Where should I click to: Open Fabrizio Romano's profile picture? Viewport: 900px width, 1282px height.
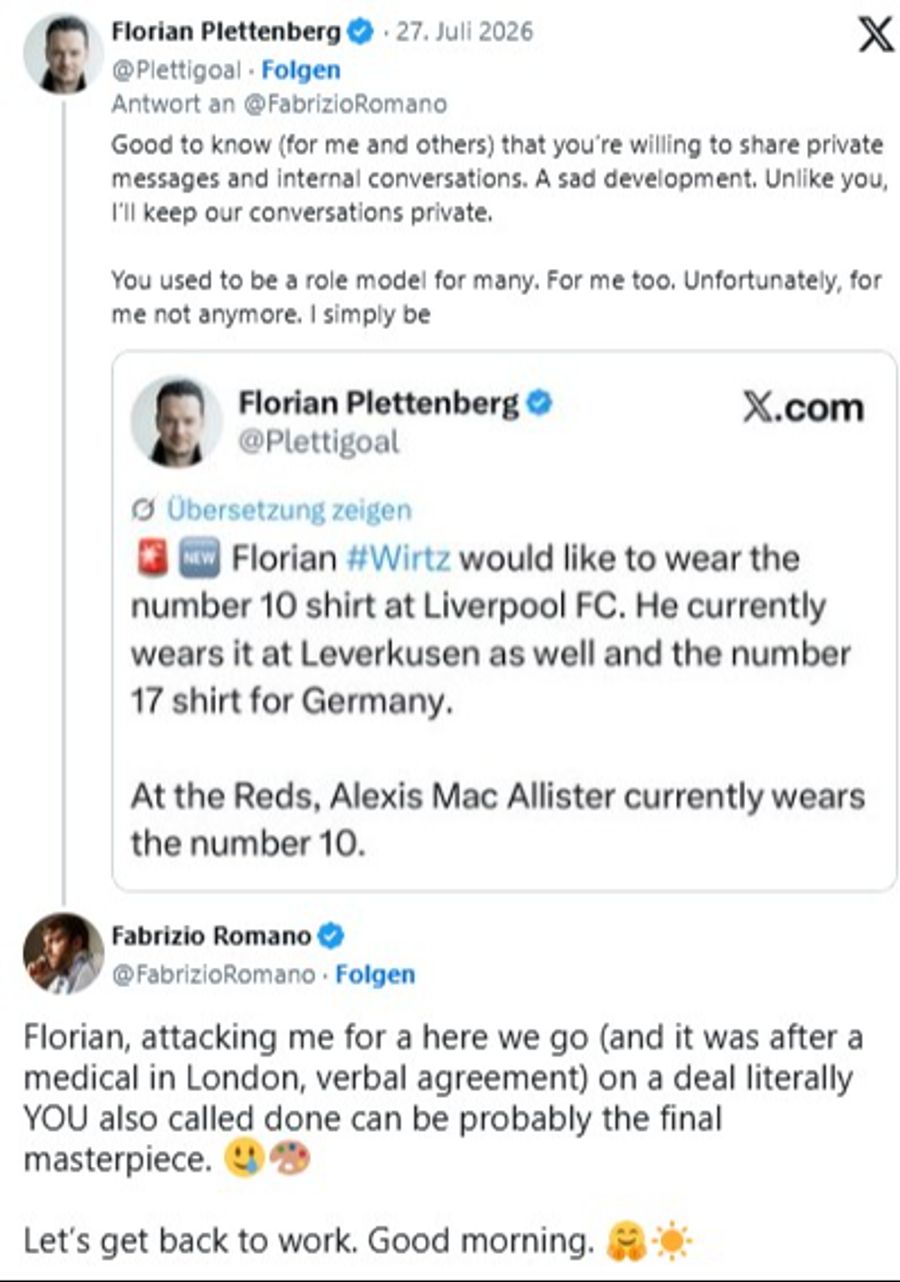(64, 953)
